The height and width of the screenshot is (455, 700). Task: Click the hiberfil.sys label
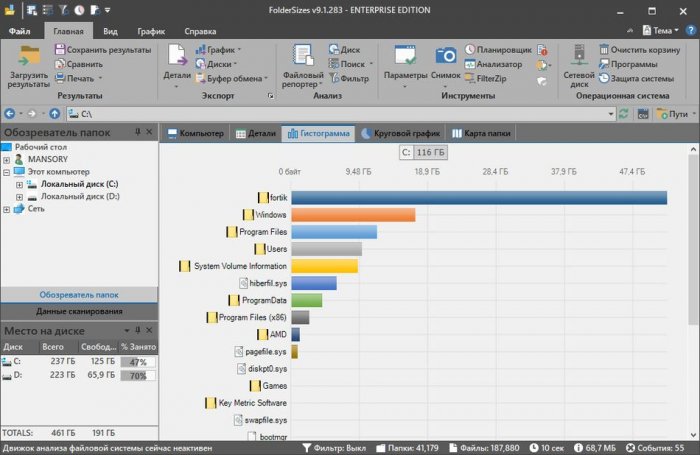268,283
